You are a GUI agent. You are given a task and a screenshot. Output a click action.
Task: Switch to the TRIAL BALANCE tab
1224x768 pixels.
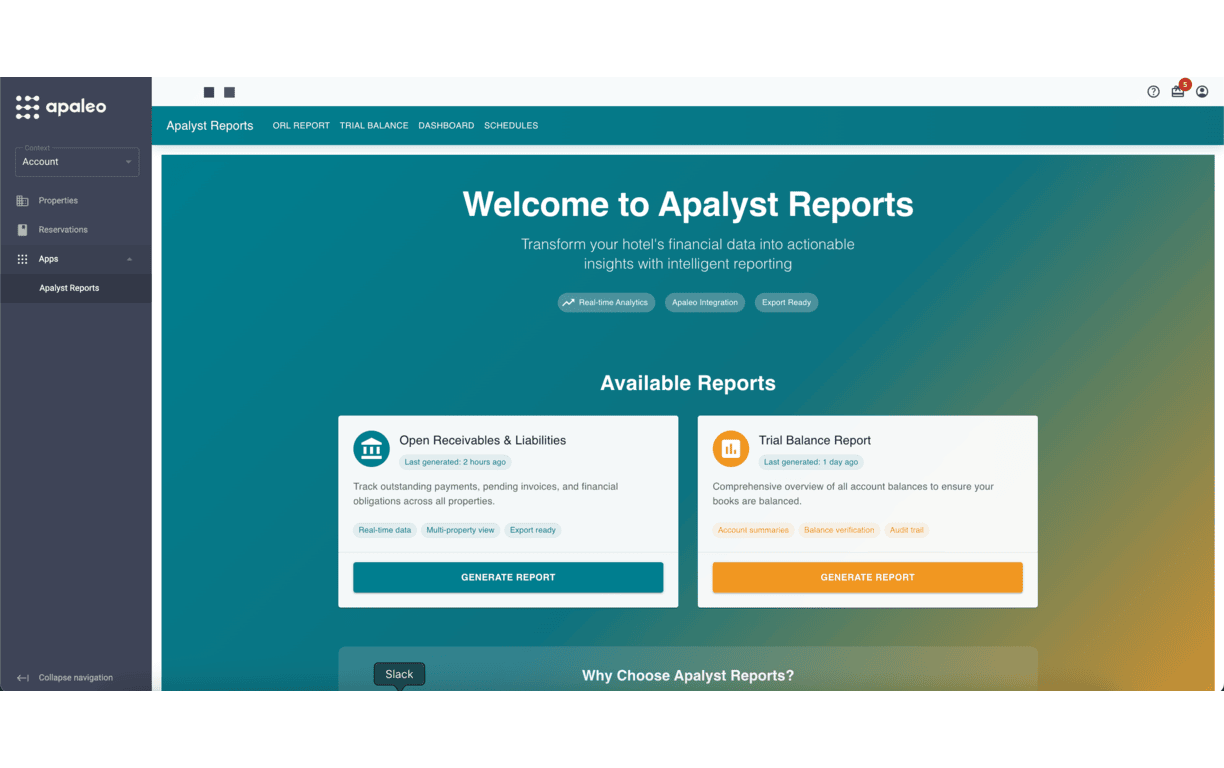coord(374,126)
